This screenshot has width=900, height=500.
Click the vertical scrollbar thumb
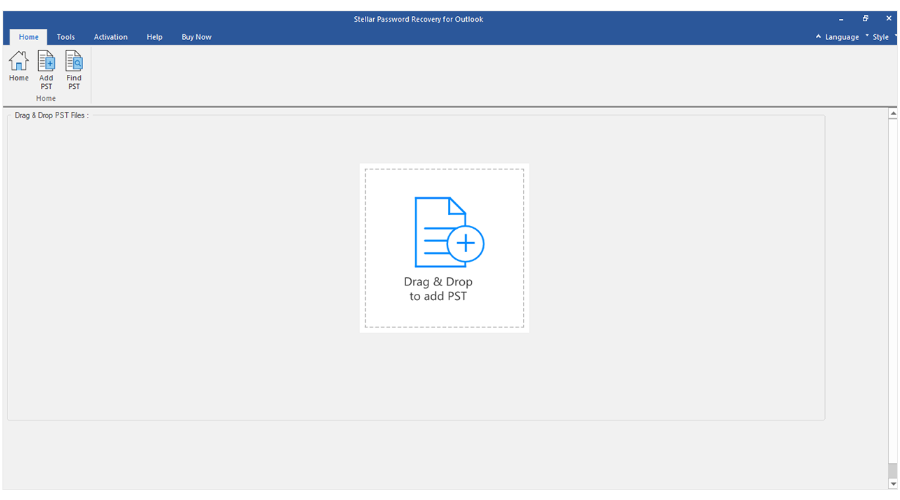click(893, 470)
